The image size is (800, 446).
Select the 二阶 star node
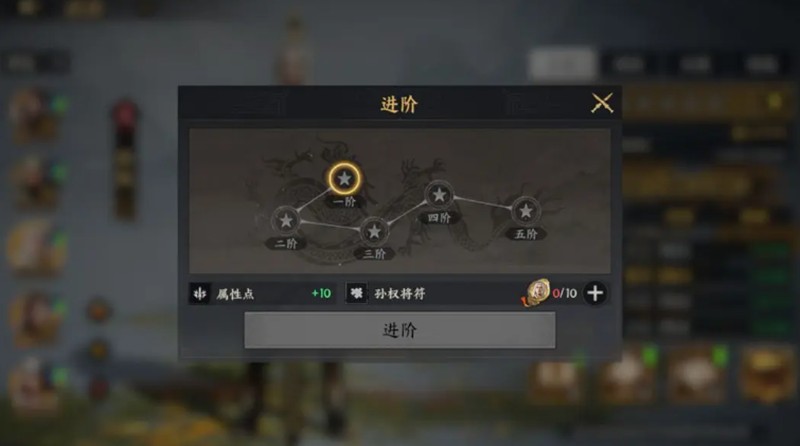(286, 220)
